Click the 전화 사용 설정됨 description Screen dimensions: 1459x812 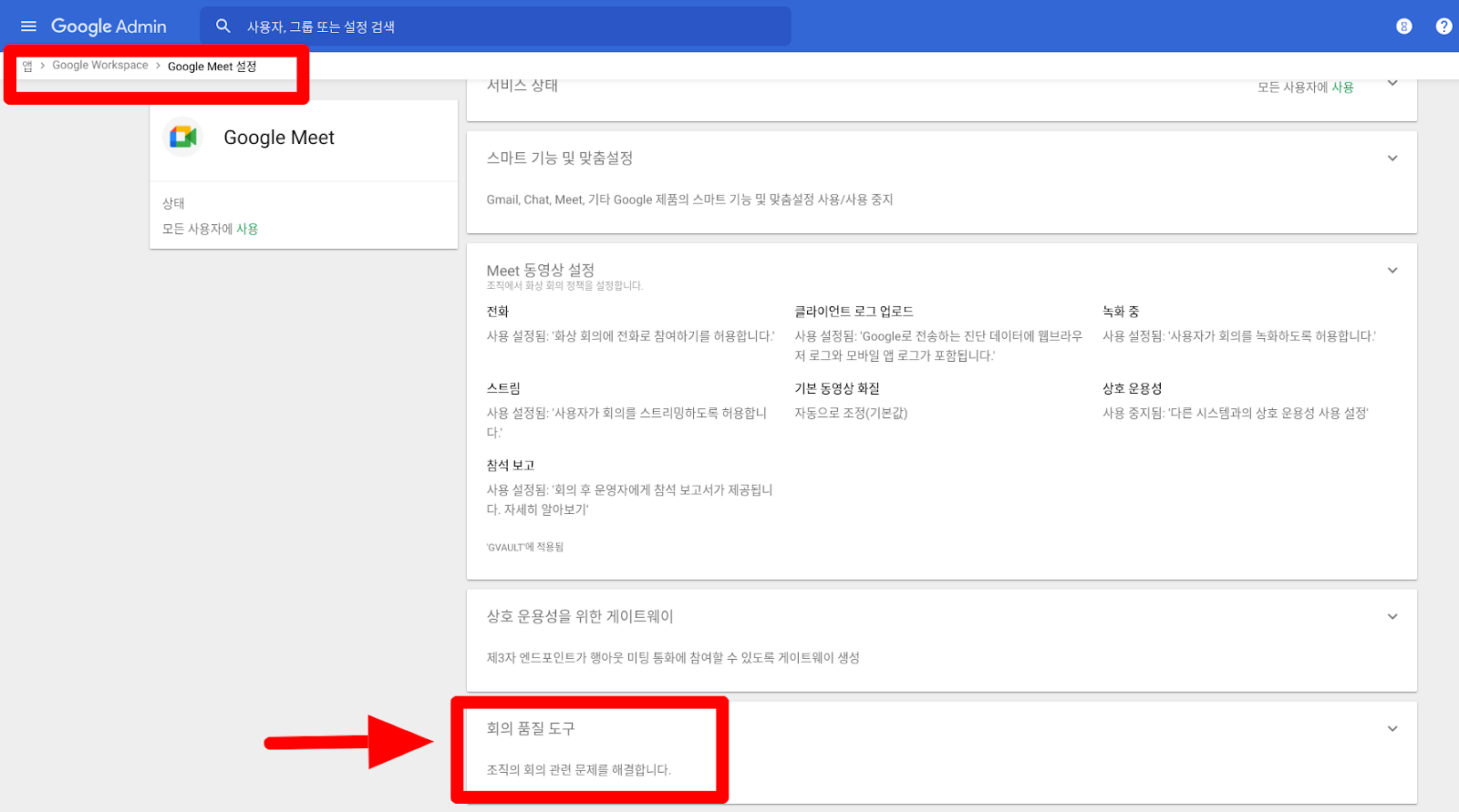630,336
